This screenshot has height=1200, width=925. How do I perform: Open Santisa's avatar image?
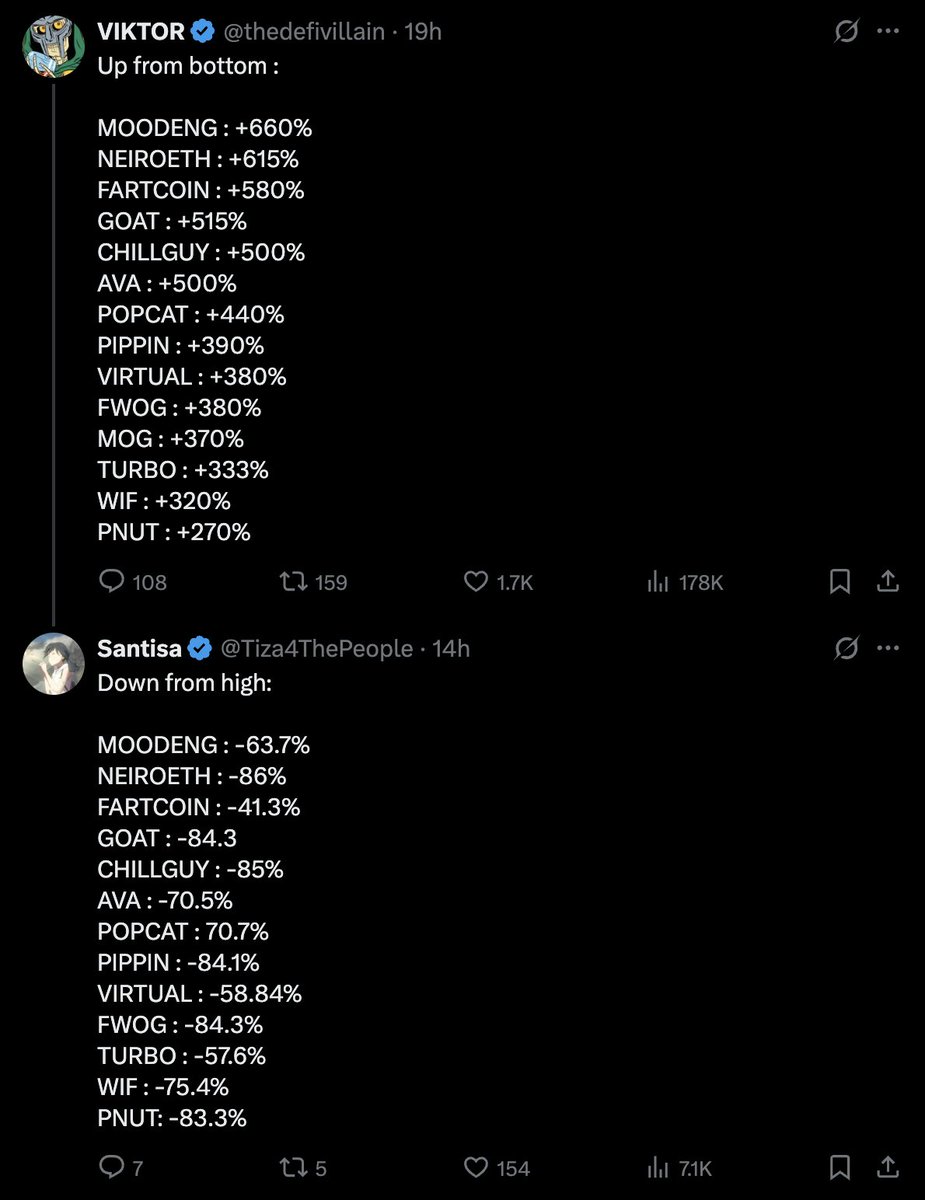pos(53,664)
